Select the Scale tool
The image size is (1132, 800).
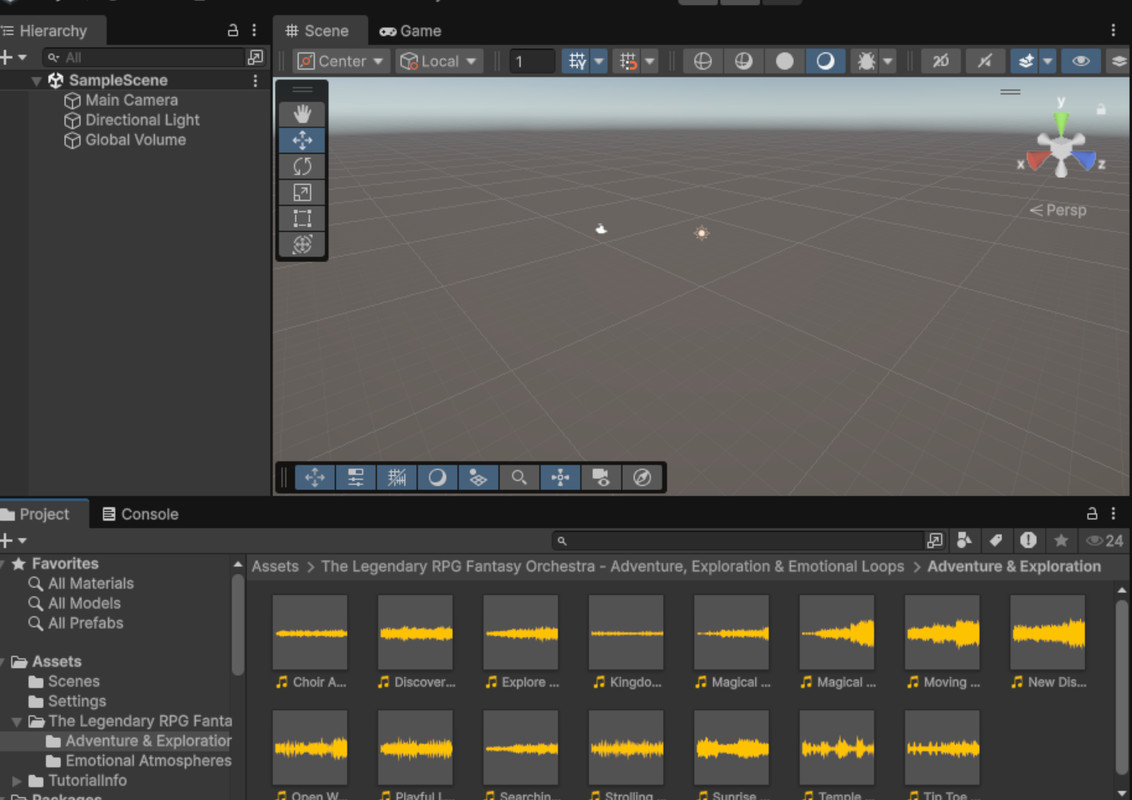click(x=302, y=192)
